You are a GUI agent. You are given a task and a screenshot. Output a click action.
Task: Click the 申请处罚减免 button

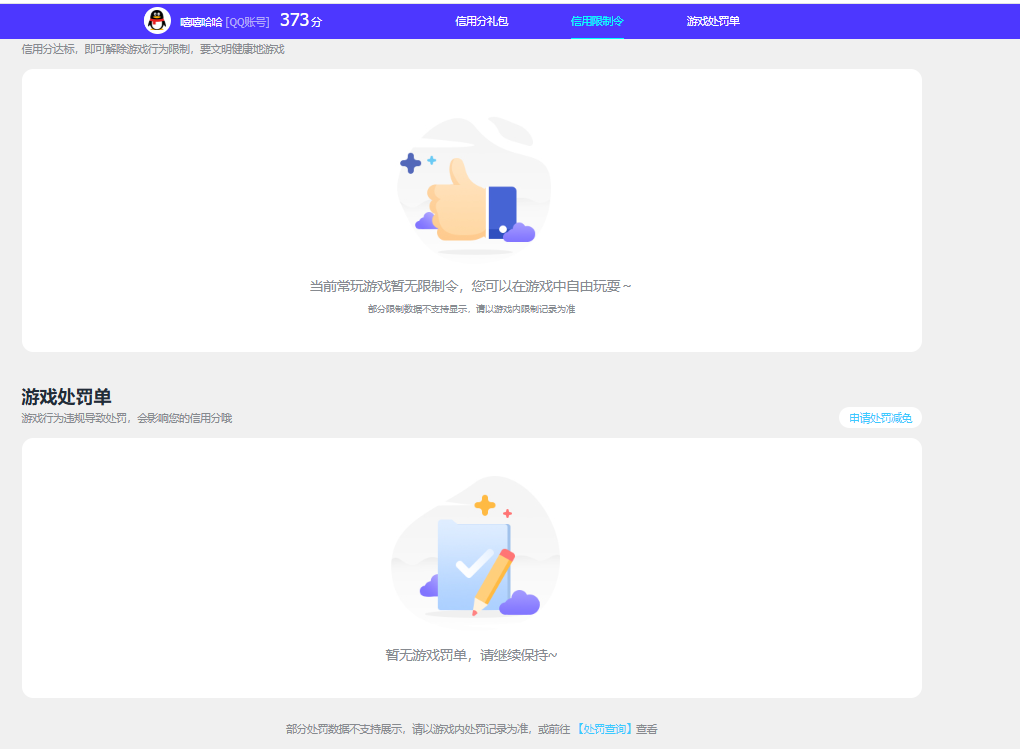[x=880, y=418]
